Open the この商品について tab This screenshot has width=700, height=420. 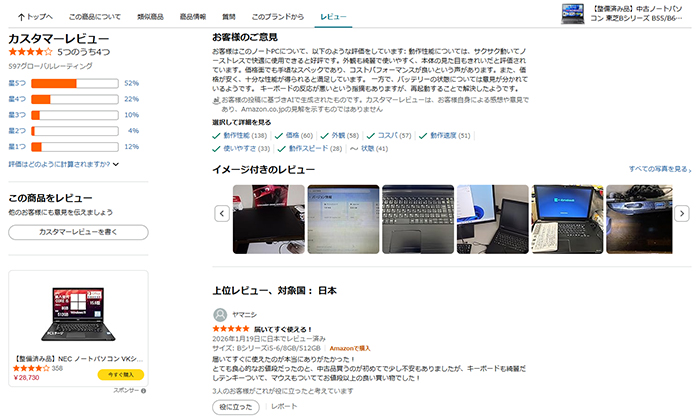tap(95, 17)
